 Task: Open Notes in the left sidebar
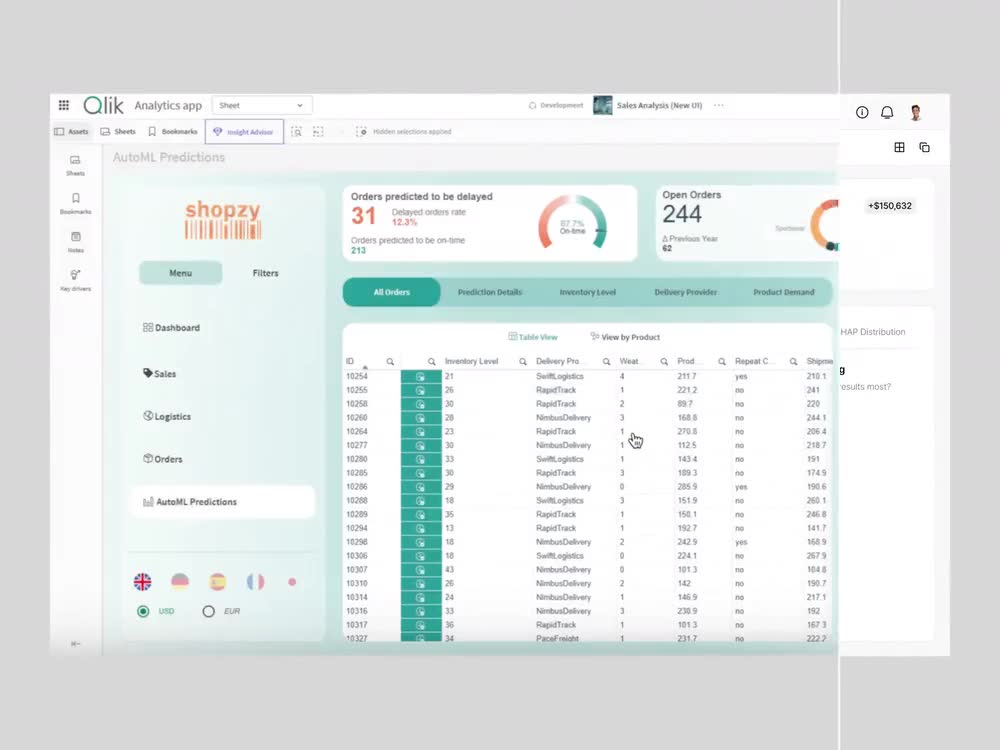pos(75,242)
